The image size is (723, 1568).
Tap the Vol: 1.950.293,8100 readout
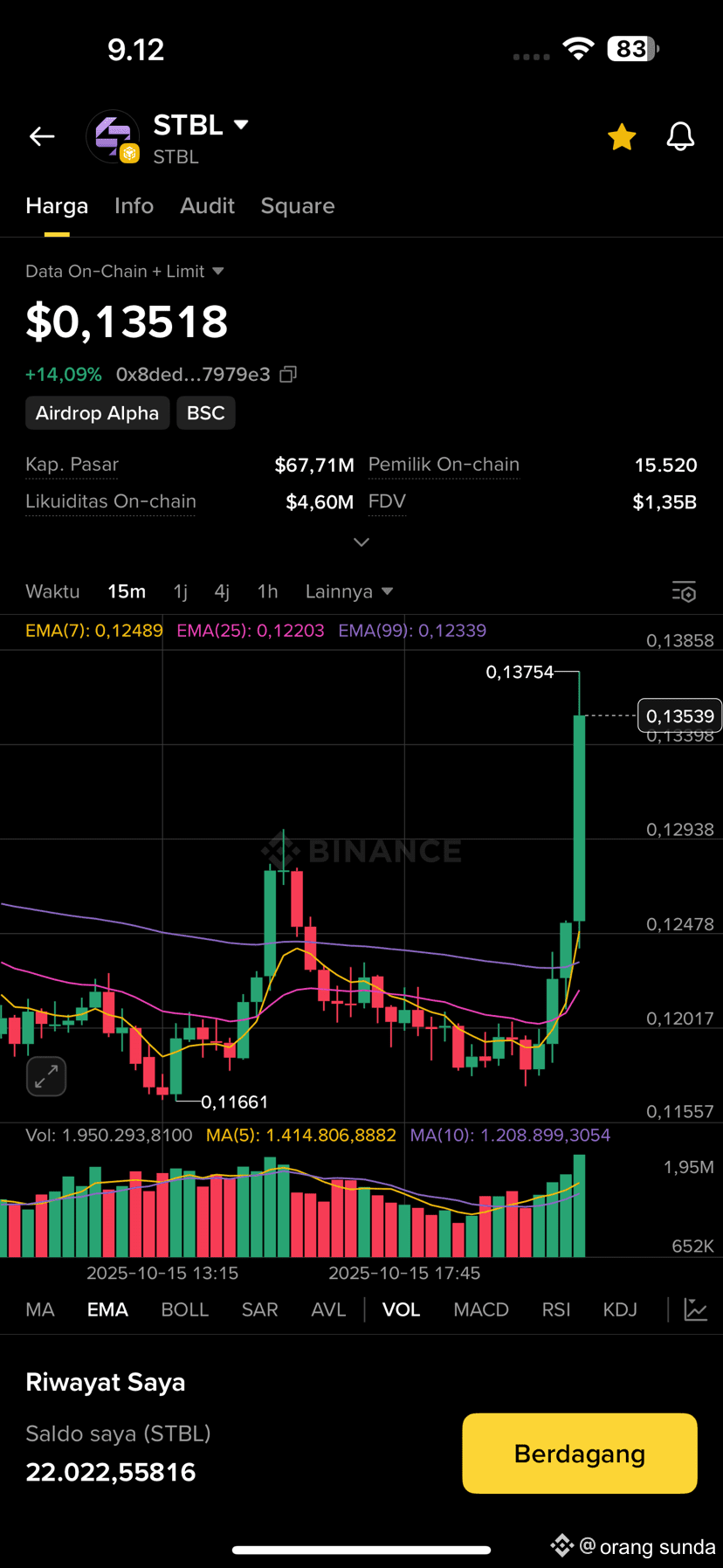pos(109,1136)
